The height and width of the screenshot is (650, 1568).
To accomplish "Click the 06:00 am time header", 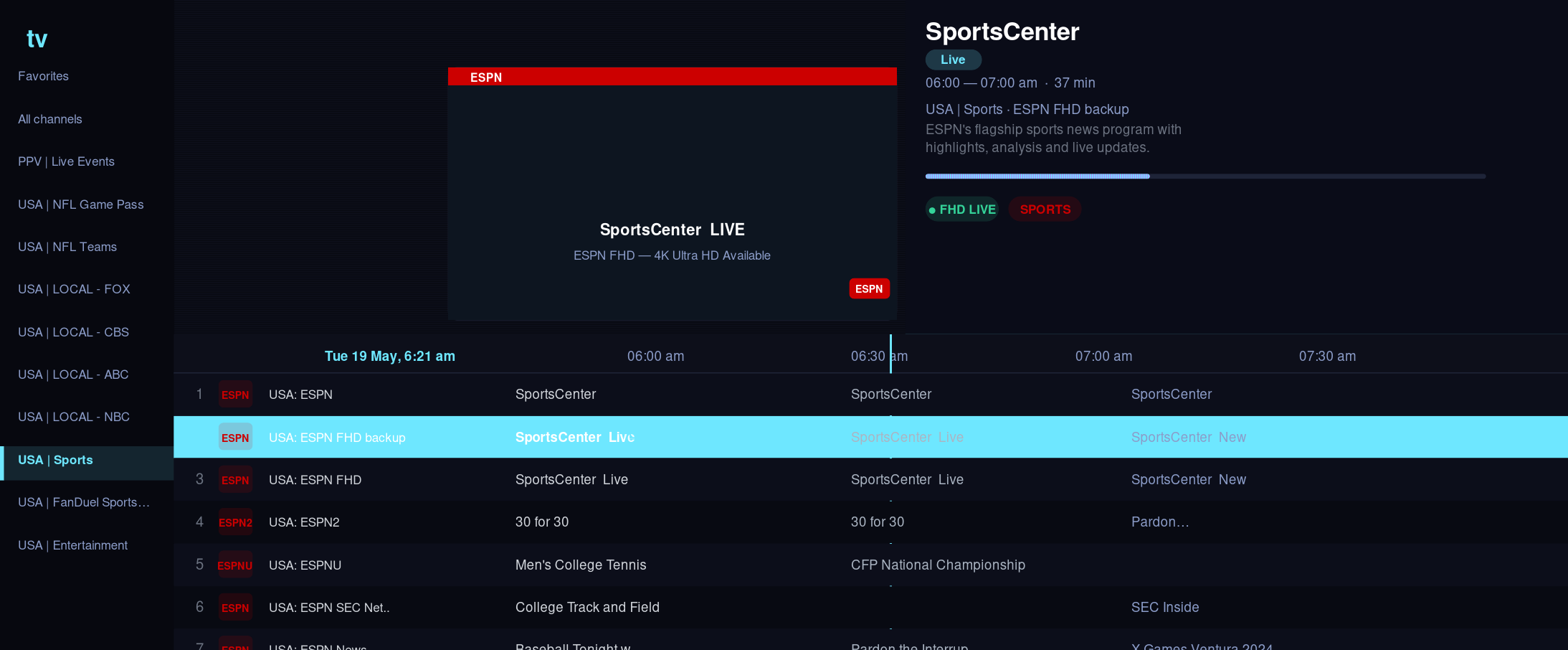I will click(655, 356).
